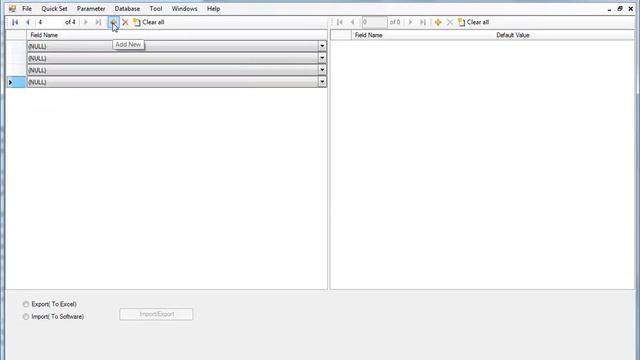Go to first record in left toolbar

[x=15, y=22]
